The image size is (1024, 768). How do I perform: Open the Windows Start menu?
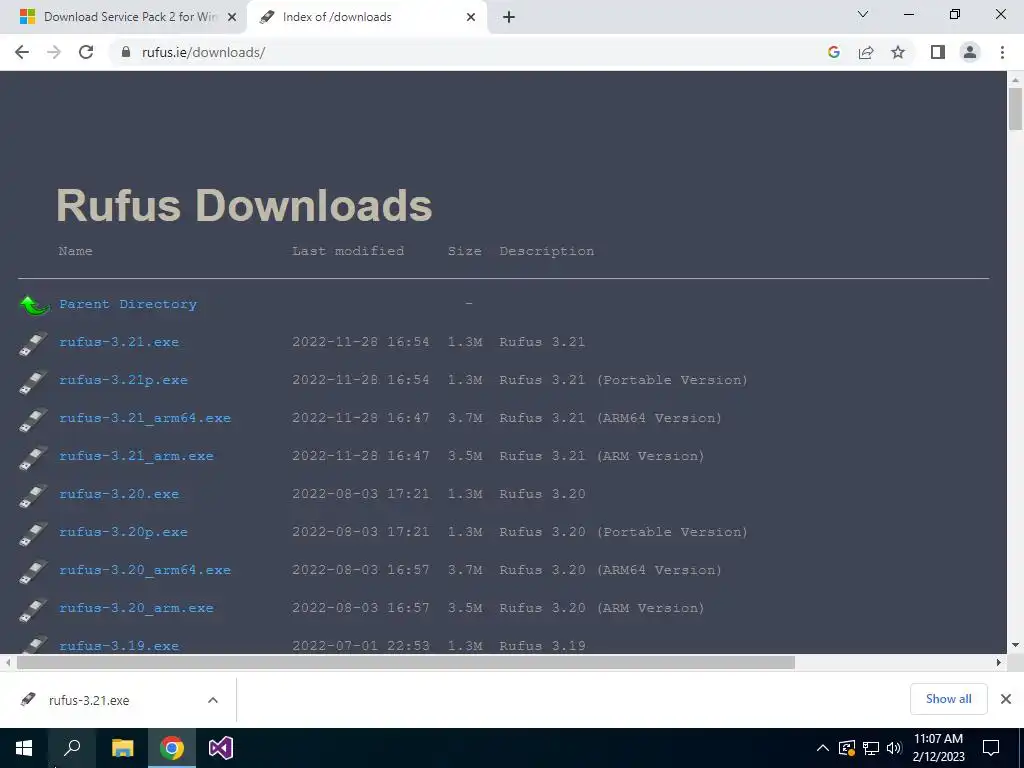coord(24,748)
